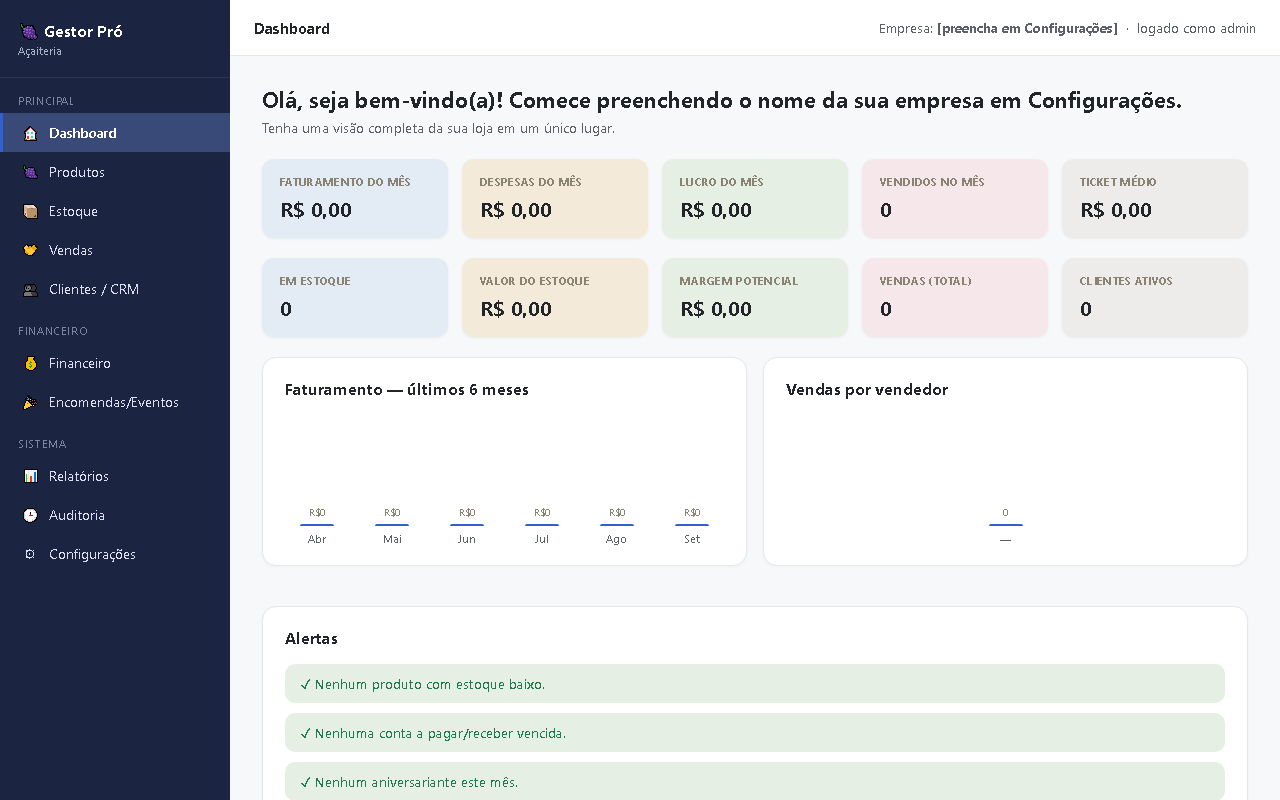Click the Financeiro money bag icon
Viewport: 1280px width, 800px height.
coord(30,363)
